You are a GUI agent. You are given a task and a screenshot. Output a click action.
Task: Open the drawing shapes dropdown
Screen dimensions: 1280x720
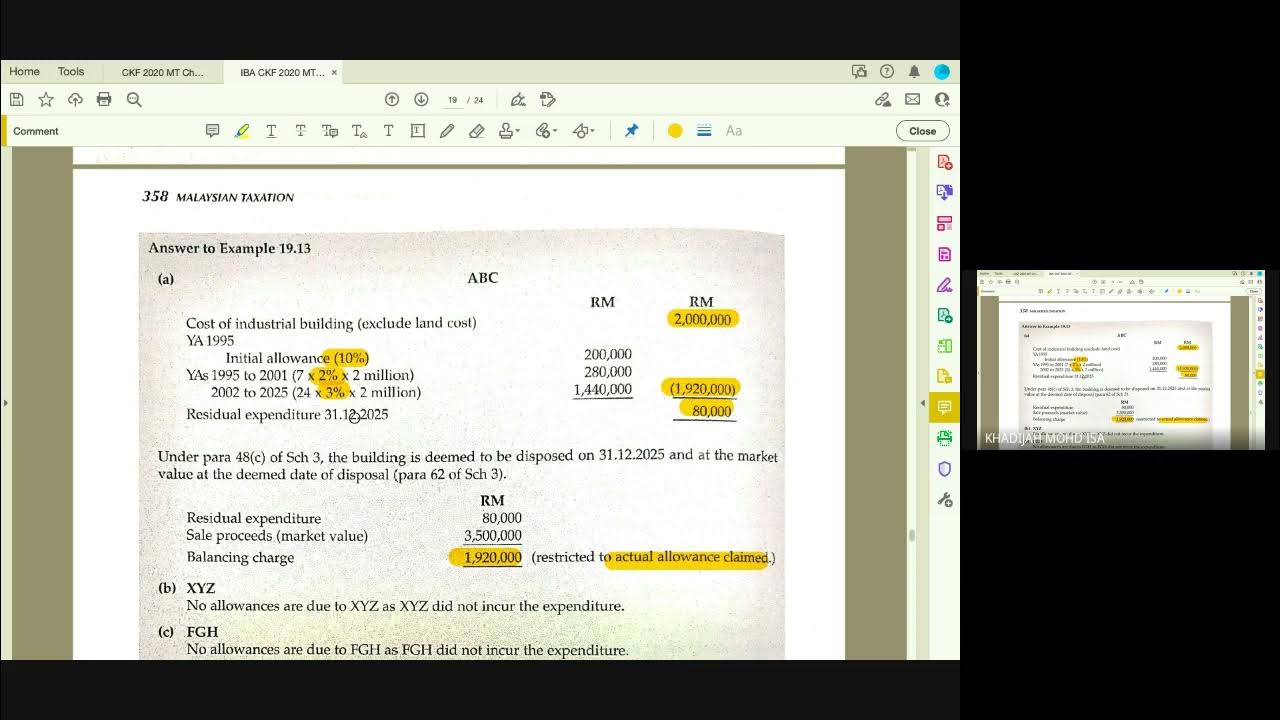click(x=584, y=131)
